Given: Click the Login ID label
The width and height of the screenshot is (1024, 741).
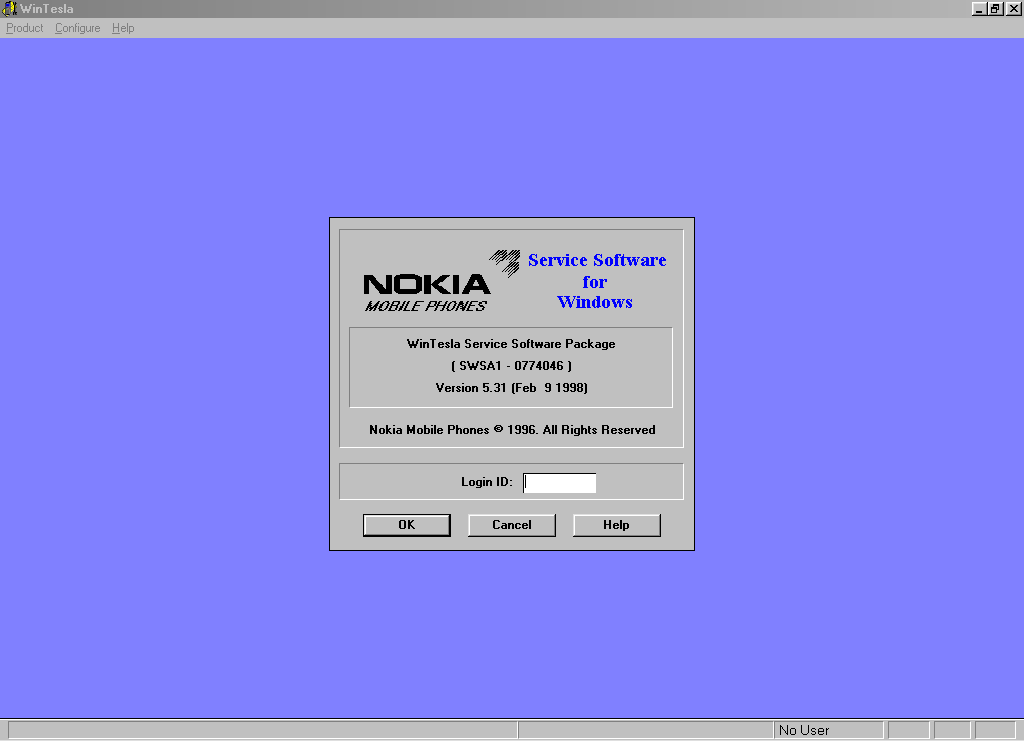Looking at the screenshot, I should (486, 482).
